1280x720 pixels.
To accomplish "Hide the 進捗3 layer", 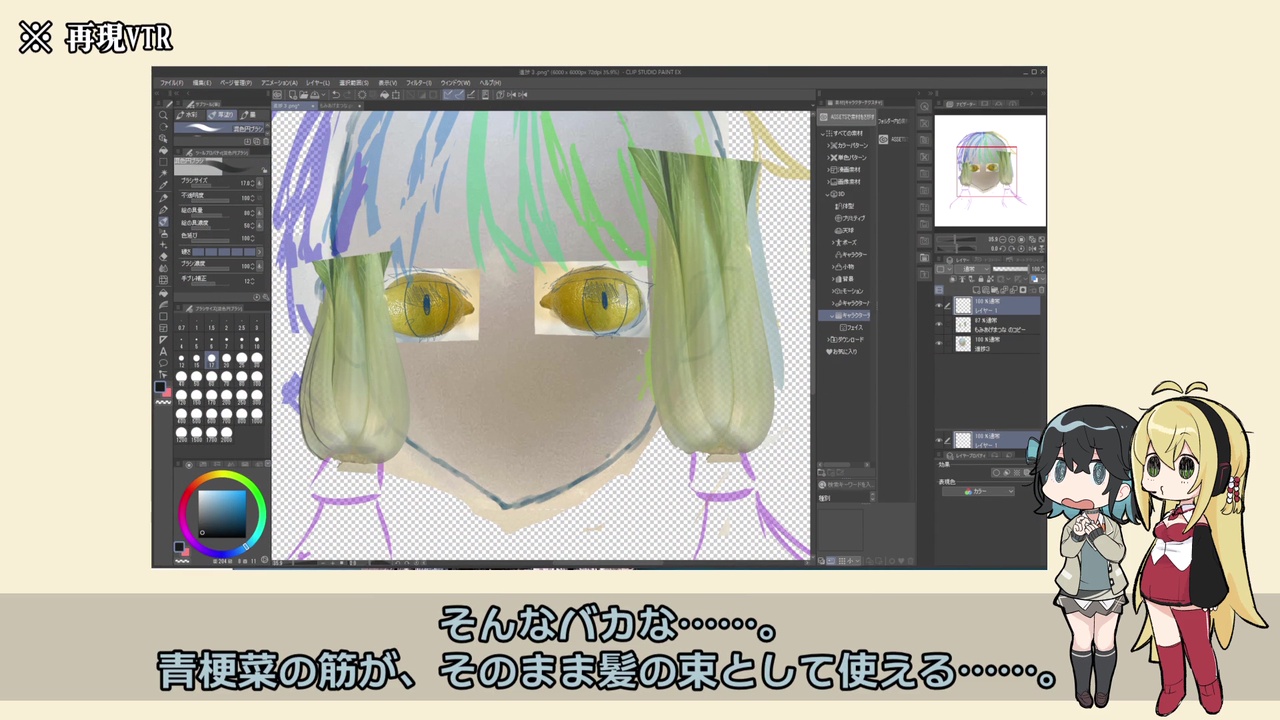I will [x=939, y=344].
